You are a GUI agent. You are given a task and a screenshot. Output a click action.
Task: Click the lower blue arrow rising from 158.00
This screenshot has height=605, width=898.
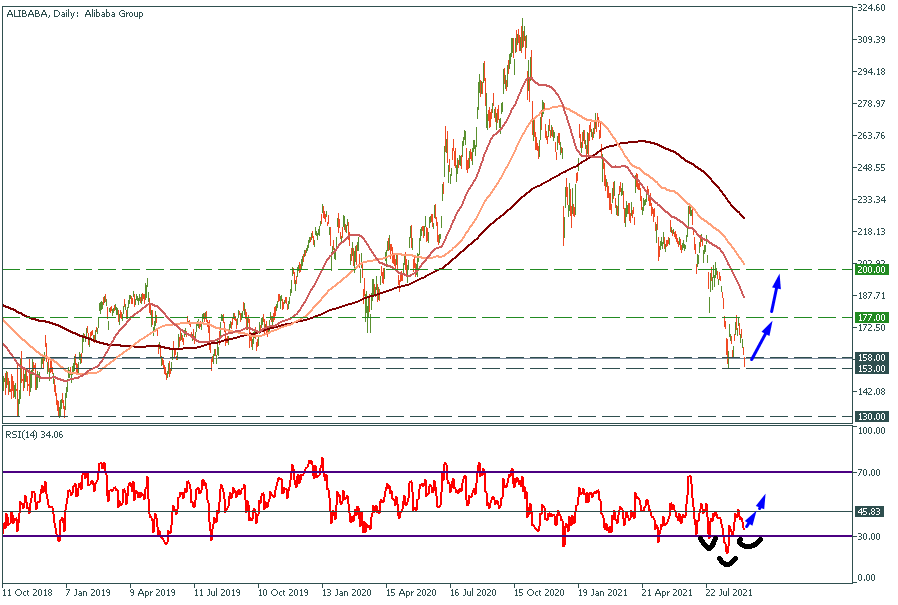point(761,341)
